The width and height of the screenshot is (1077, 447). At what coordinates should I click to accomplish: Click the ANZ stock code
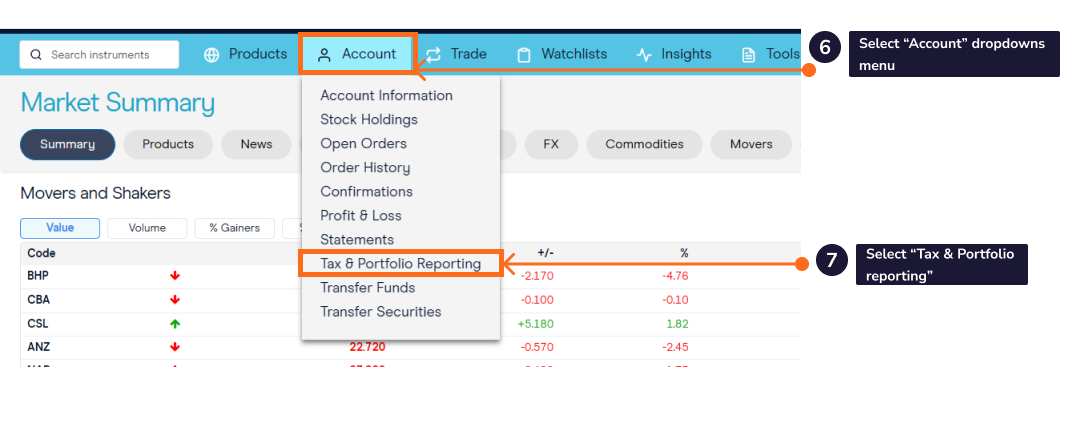pyautogui.click(x=38, y=347)
